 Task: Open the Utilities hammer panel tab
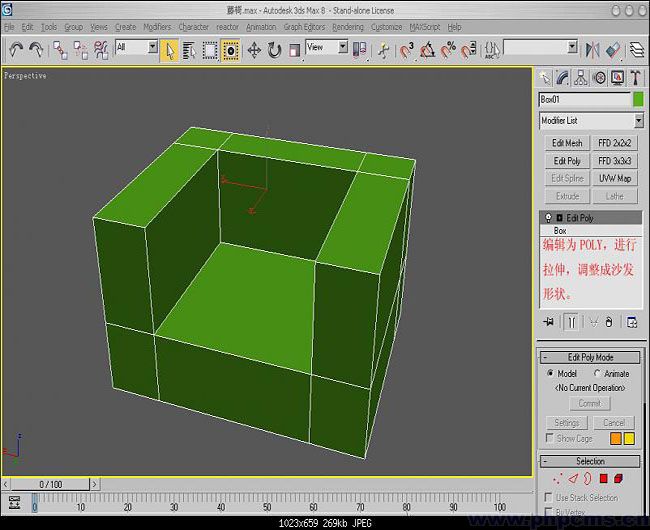[x=633, y=78]
